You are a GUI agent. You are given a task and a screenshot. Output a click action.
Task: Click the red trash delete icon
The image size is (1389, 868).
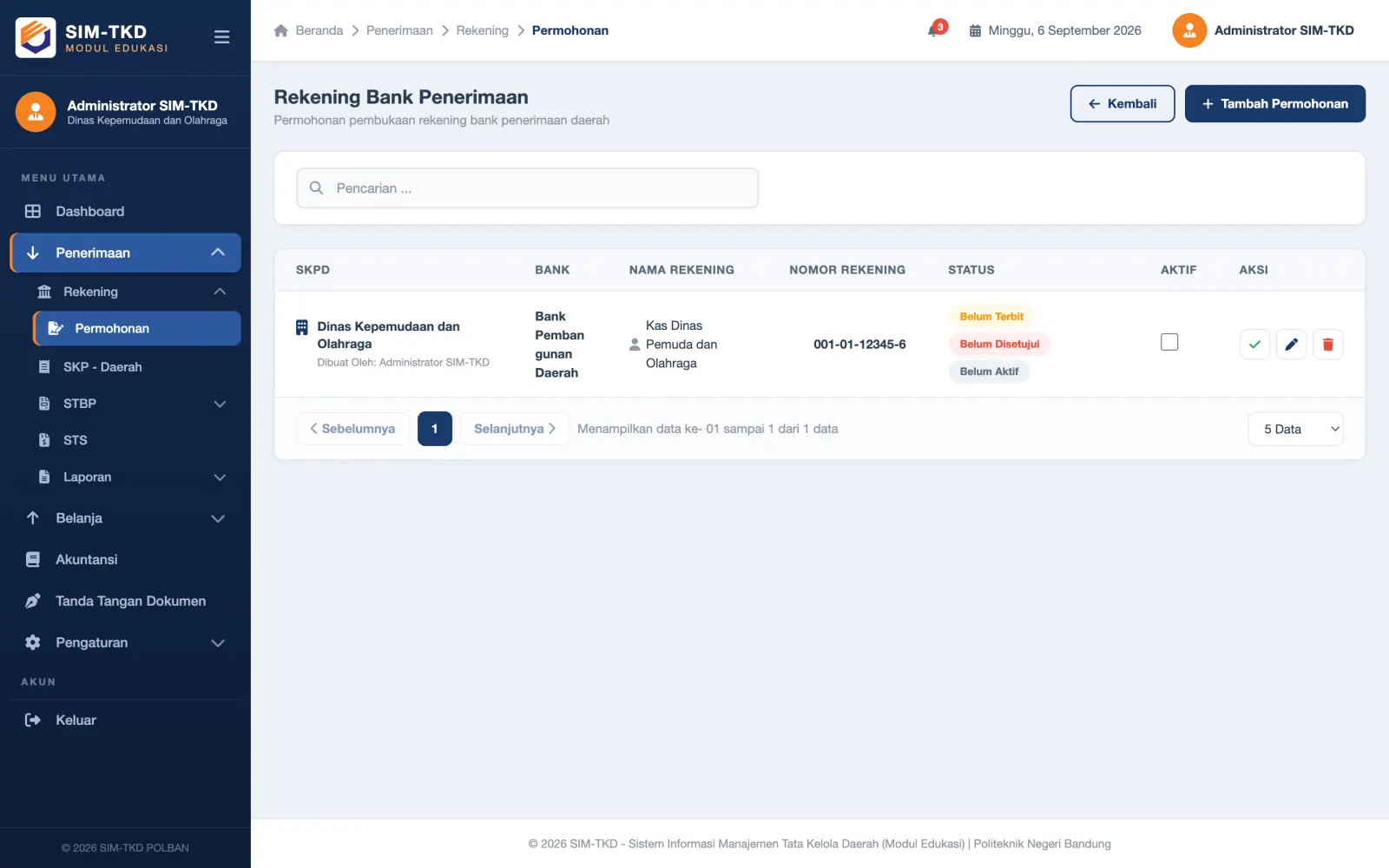pos(1327,345)
